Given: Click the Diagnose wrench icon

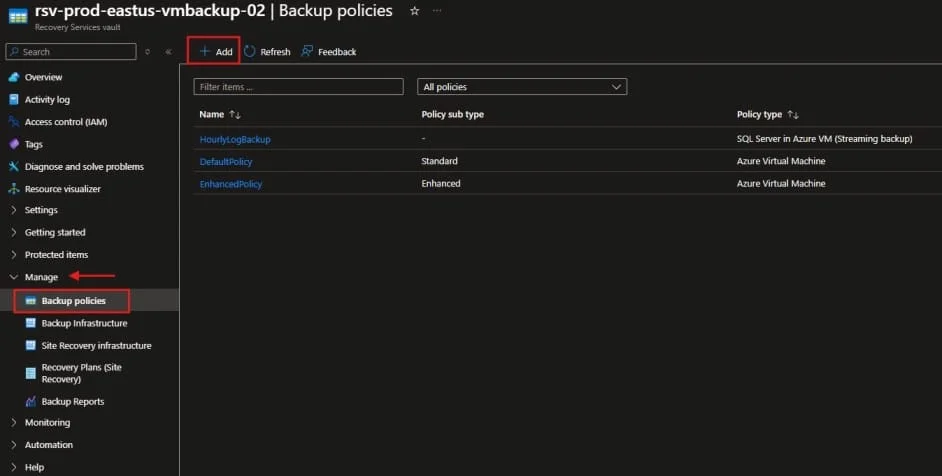Looking at the screenshot, I should [x=14, y=166].
